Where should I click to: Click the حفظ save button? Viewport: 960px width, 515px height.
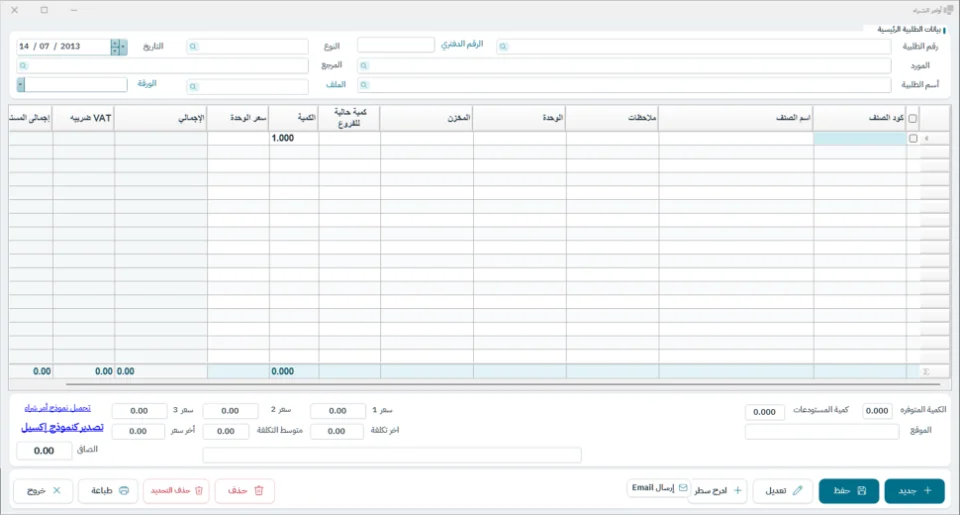849,491
